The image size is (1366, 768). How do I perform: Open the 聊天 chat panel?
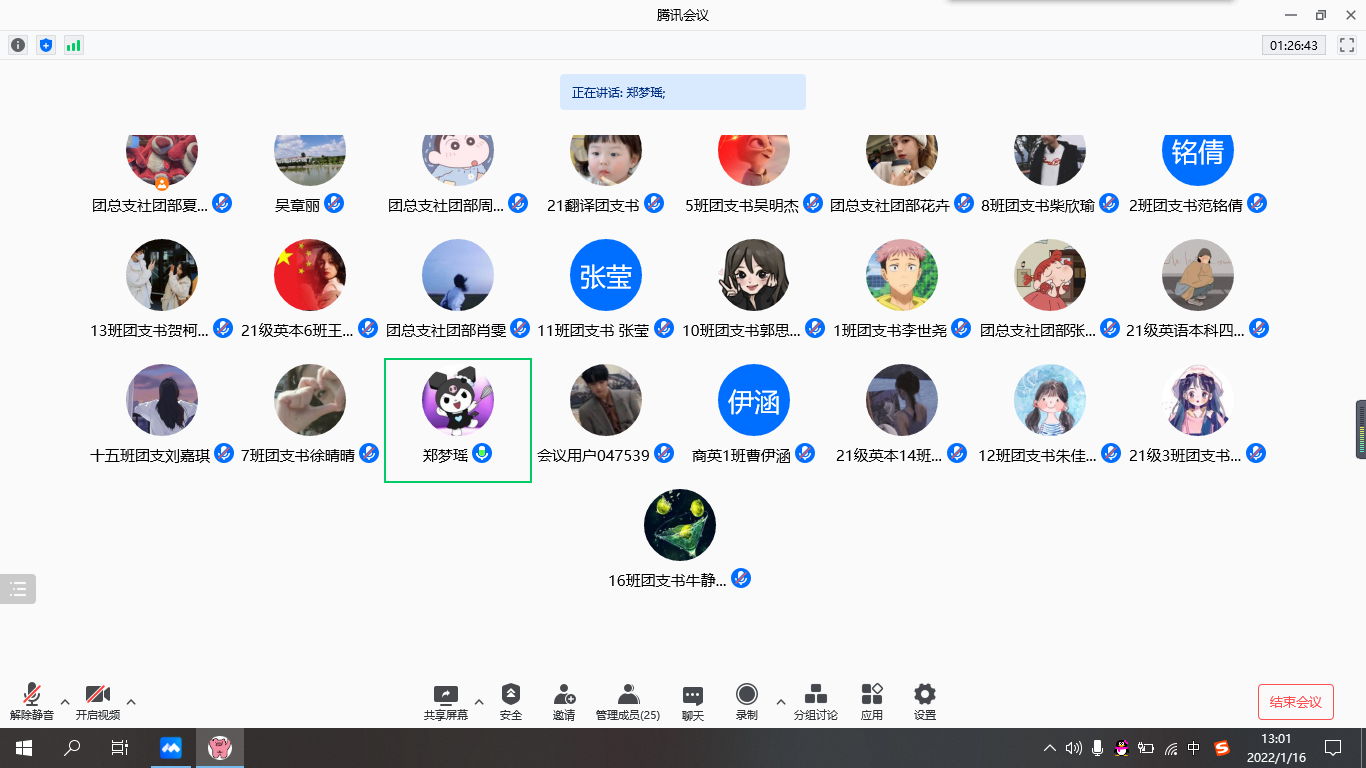pos(693,702)
